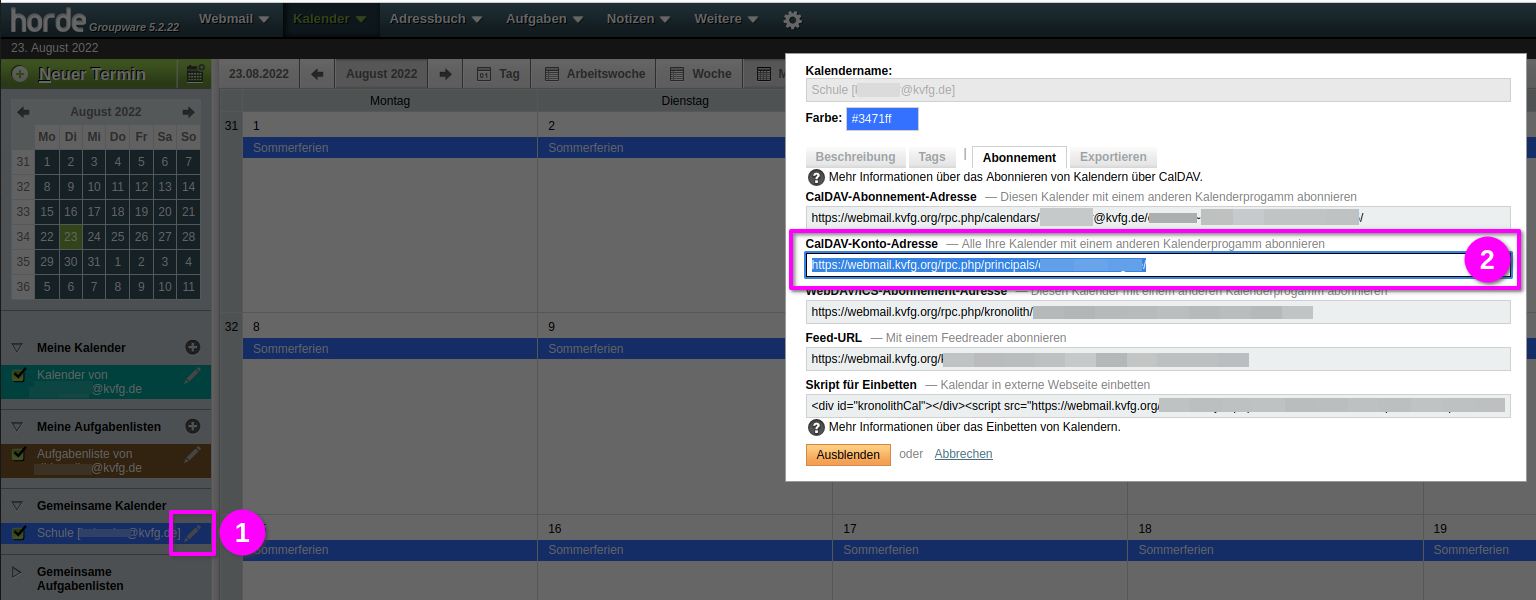This screenshot has height=600, width=1536.
Task: Collapse the Meine Kalender section
Action: pos(17,348)
